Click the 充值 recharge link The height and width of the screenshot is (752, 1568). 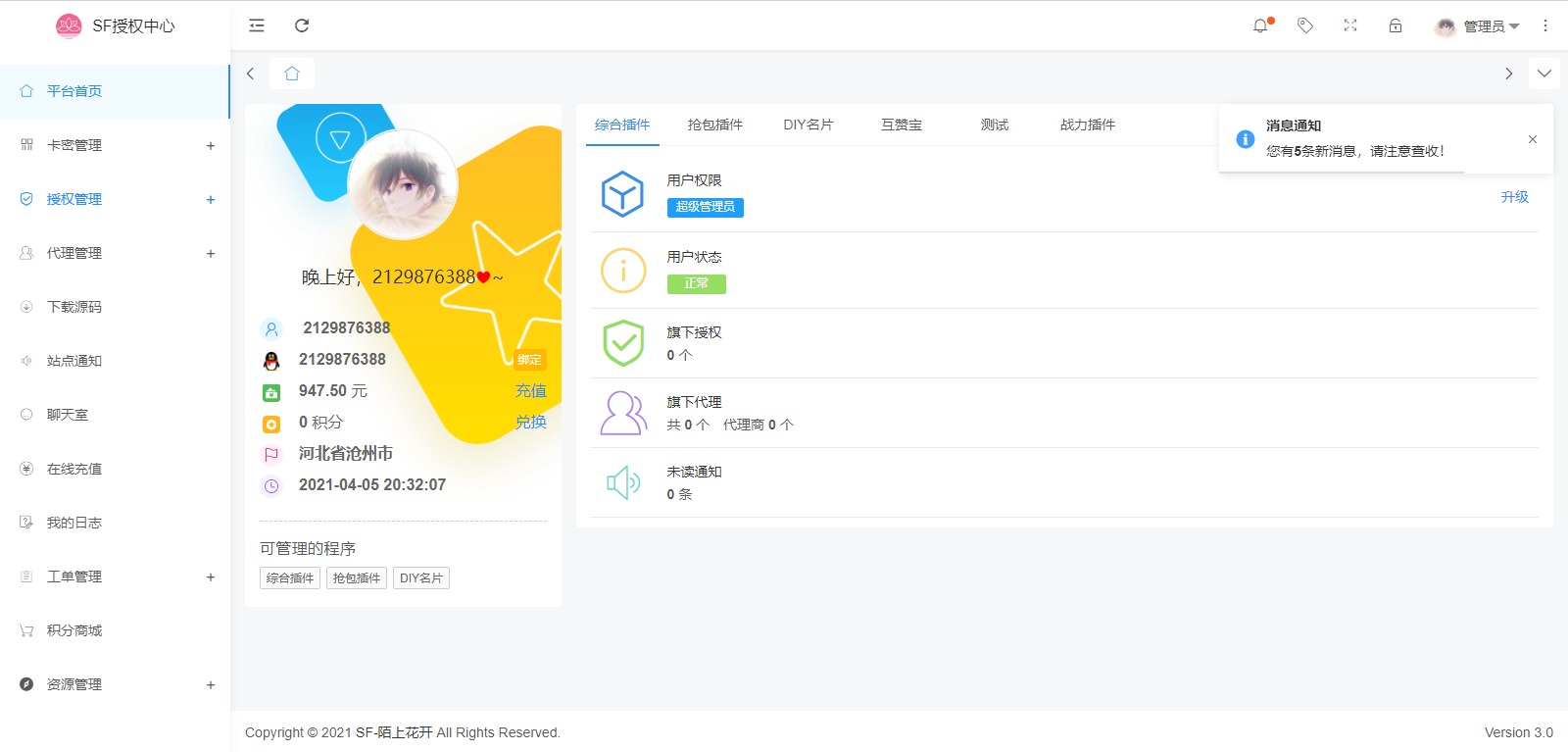pos(530,391)
